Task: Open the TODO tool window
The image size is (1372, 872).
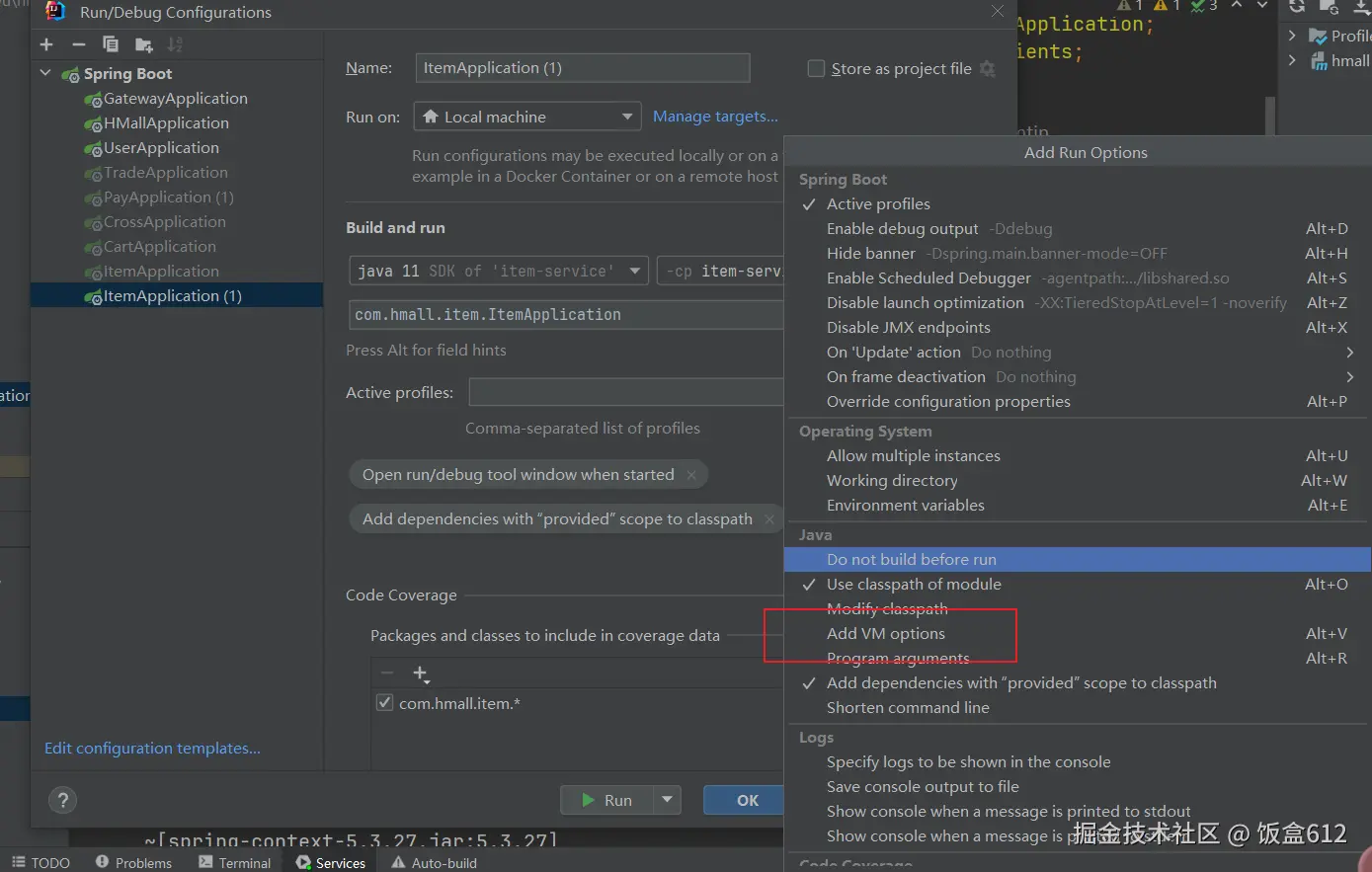Action: (40, 862)
